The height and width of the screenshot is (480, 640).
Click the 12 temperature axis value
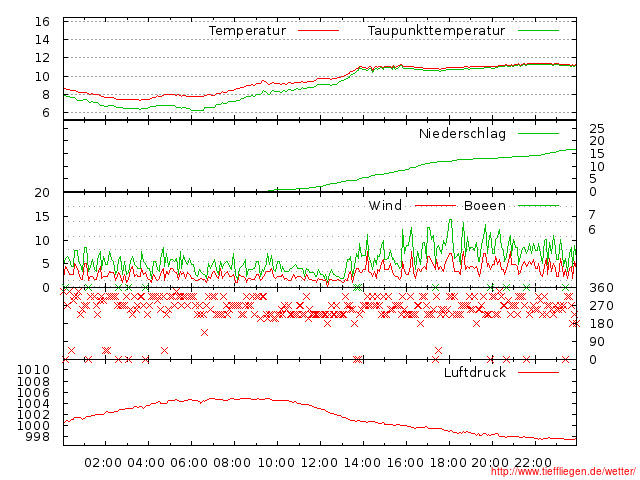coord(42,58)
